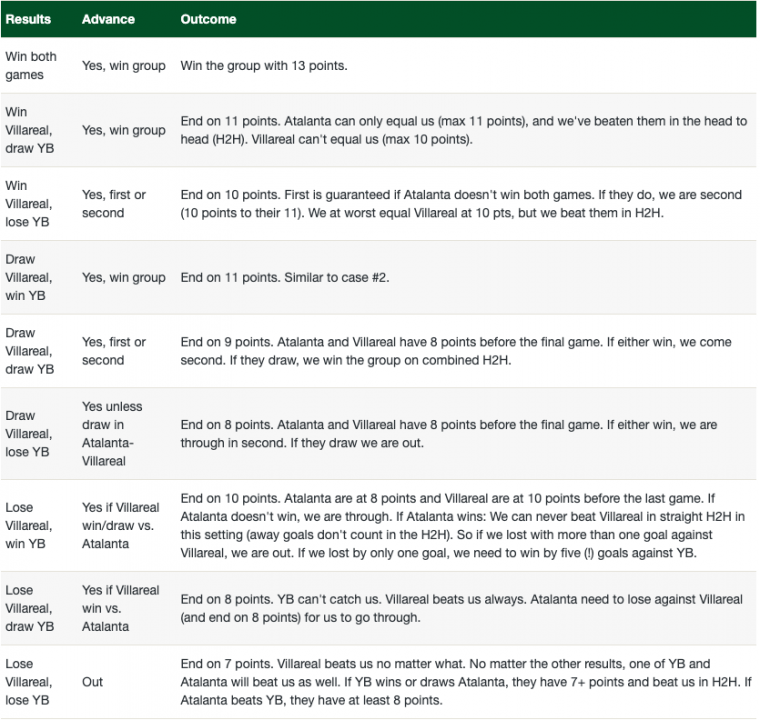Click the "Outcome" column header
This screenshot has width=760, height=720.
209,19
